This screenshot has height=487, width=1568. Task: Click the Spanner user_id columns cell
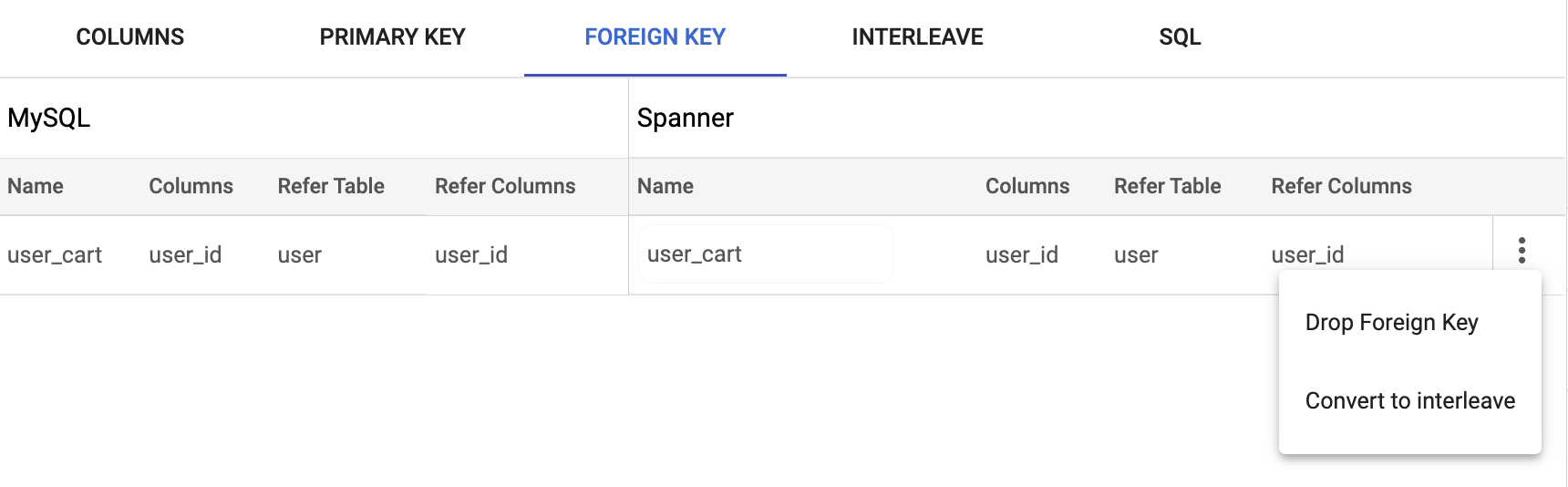[x=1022, y=255]
